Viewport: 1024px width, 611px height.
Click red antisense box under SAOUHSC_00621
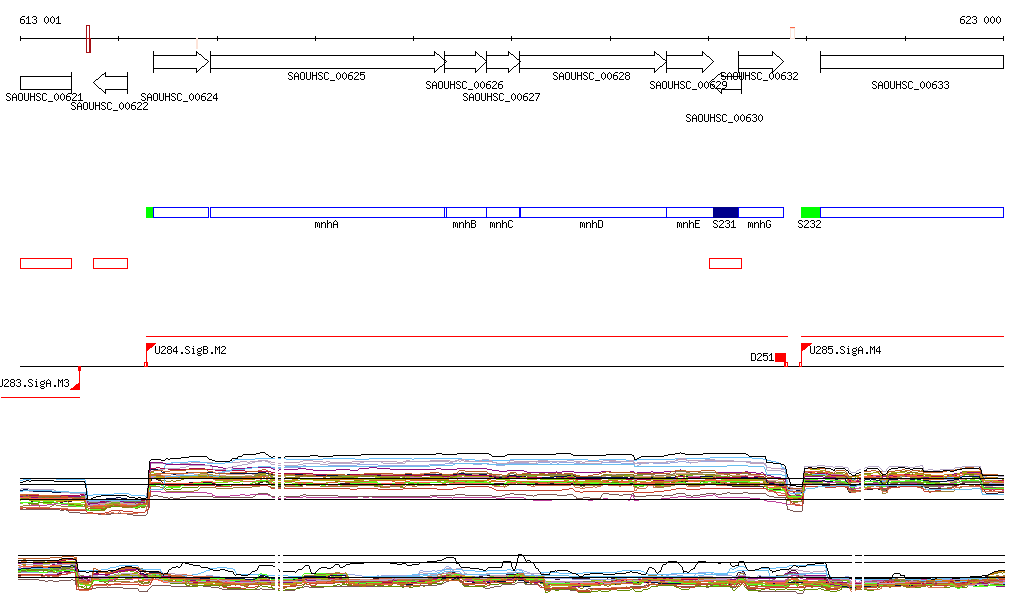pyautogui.click(x=46, y=264)
